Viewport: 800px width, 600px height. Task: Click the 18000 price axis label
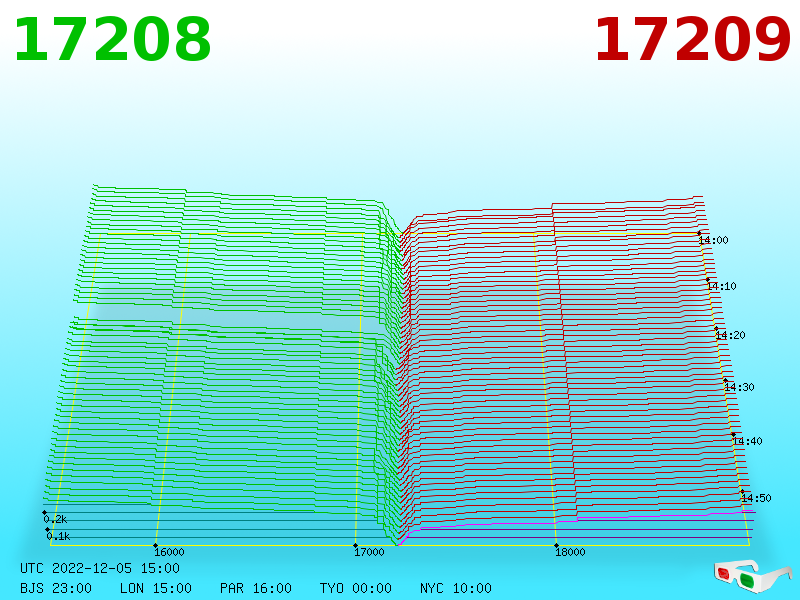[x=570, y=552]
